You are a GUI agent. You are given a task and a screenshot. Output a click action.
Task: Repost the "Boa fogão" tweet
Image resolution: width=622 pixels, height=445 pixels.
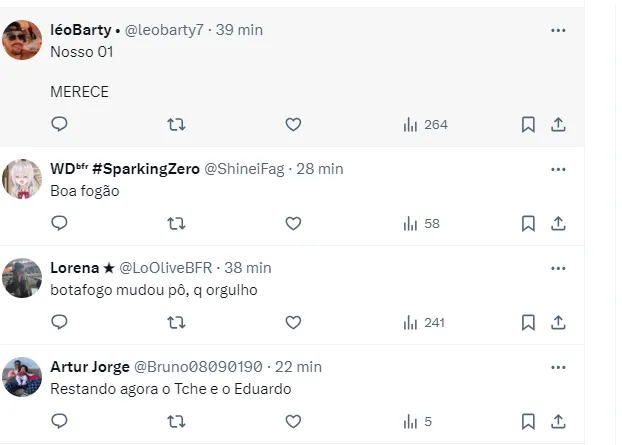[176, 223]
